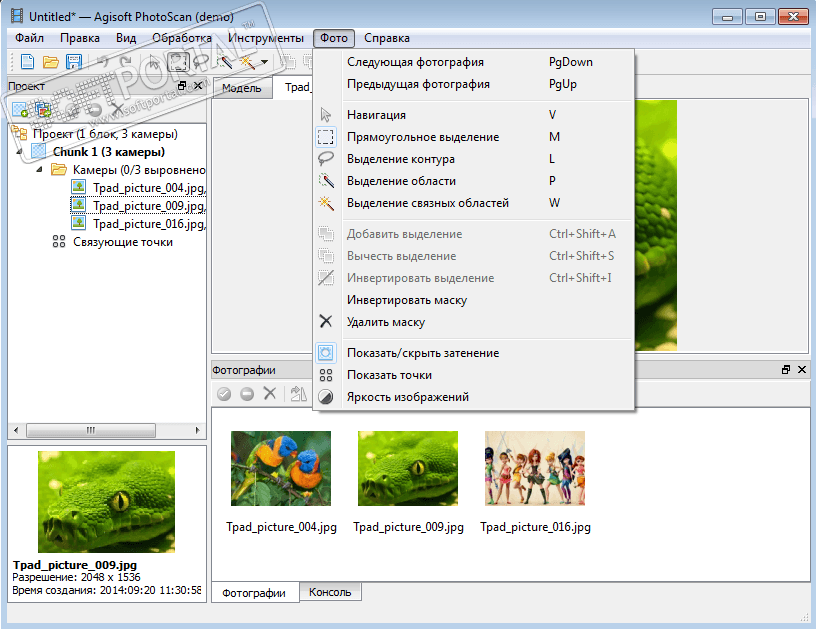This screenshot has width=816, height=629.
Task: Click the Project pane scrollbar right arrow
Action: click(x=197, y=430)
